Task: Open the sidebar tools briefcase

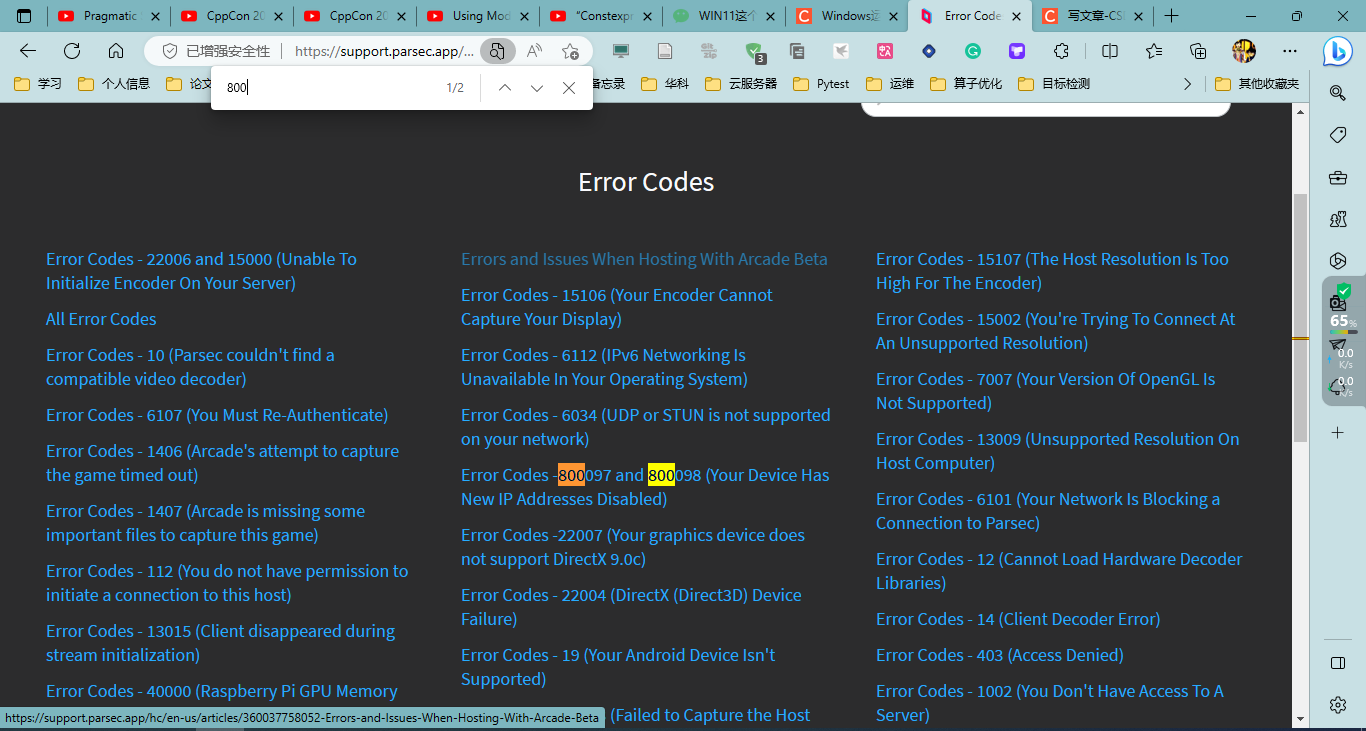Action: [x=1338, y=177]
